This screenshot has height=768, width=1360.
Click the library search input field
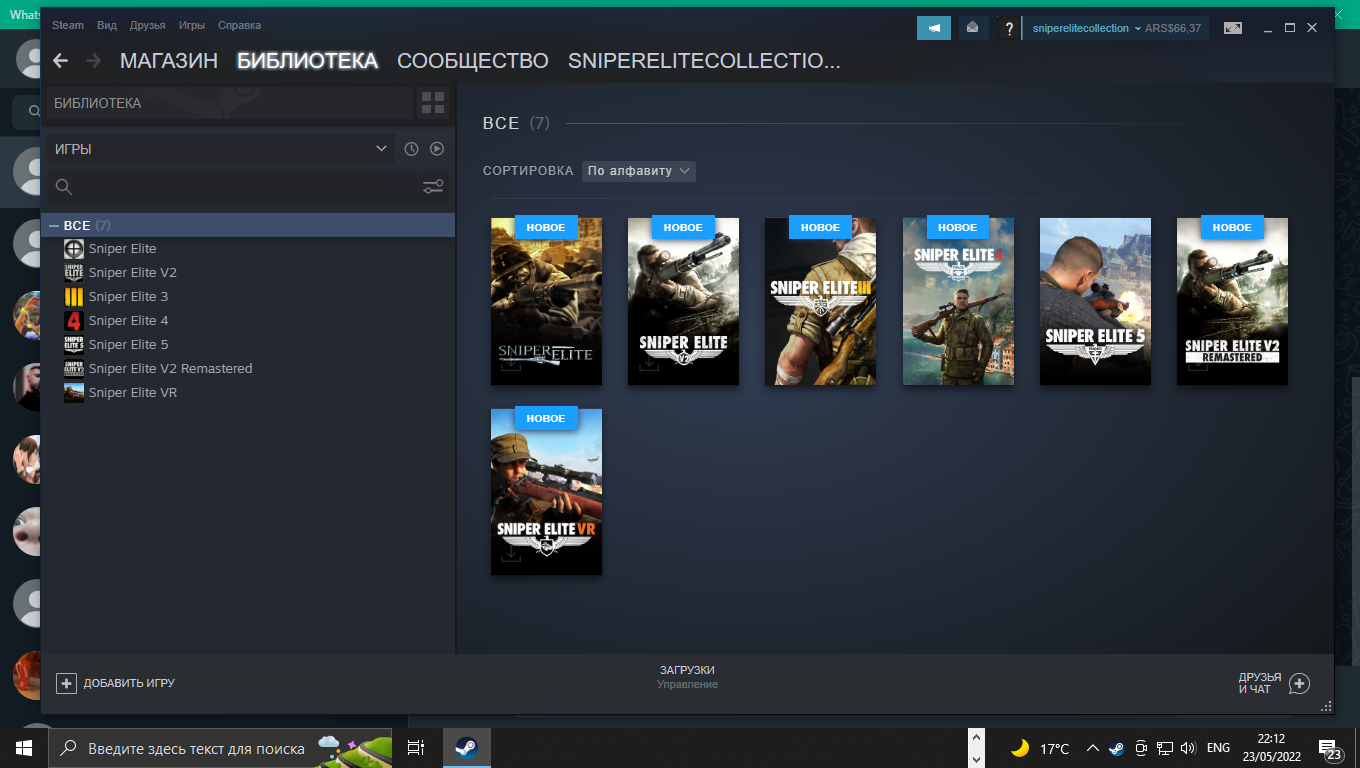247,187
